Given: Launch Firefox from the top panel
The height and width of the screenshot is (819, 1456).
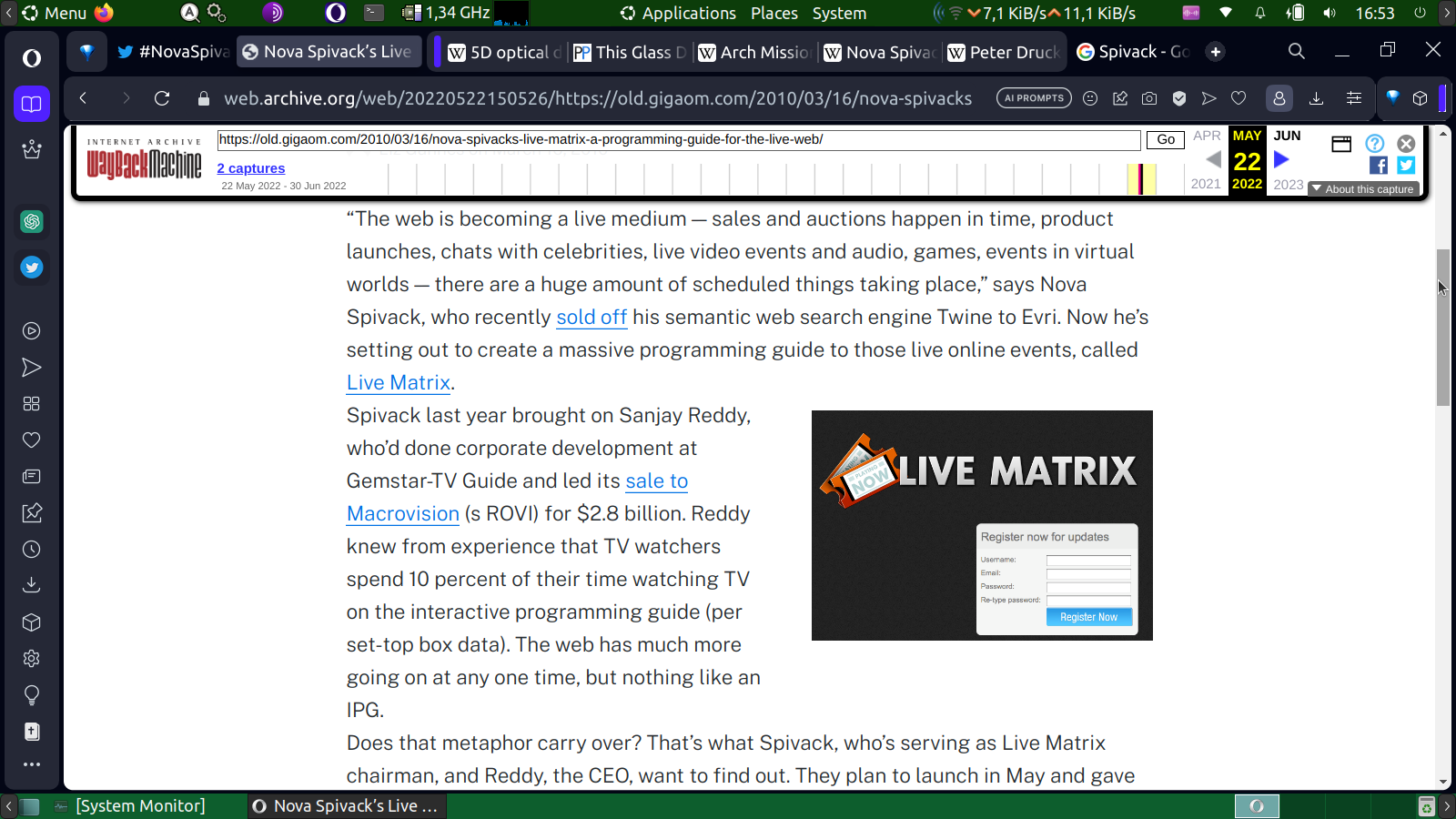Looking at the screenshot, I should (x=104, y=13).
